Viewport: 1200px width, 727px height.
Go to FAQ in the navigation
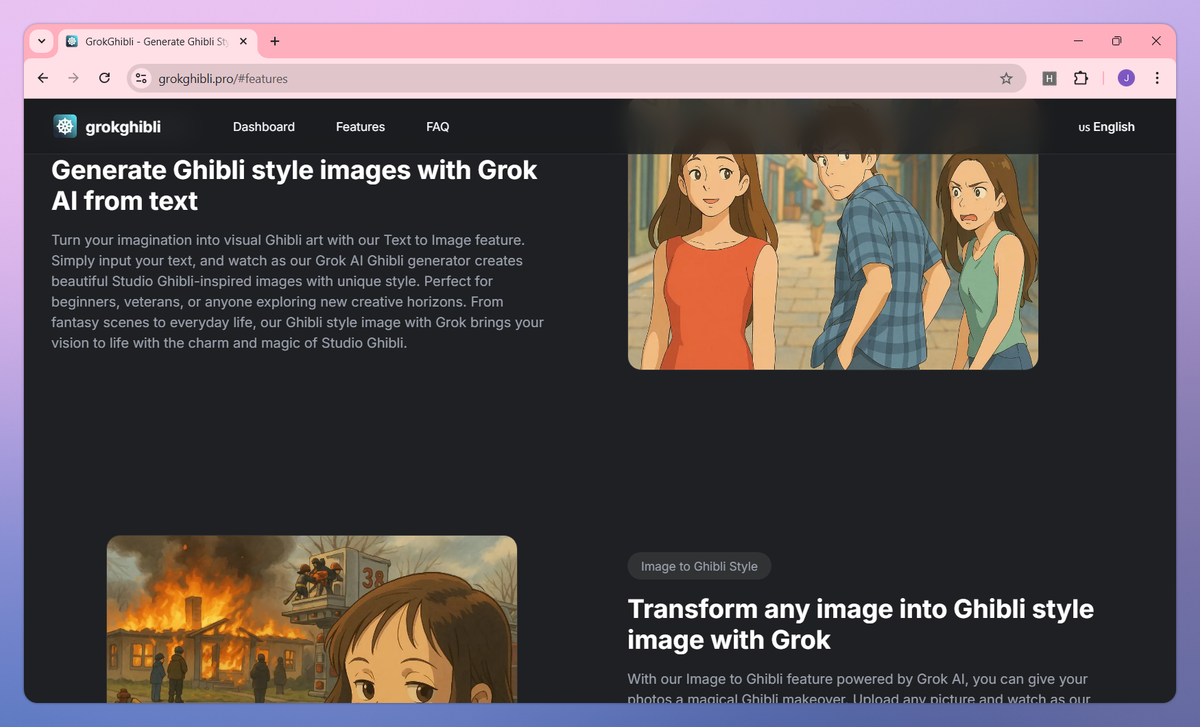click(437, 127)
